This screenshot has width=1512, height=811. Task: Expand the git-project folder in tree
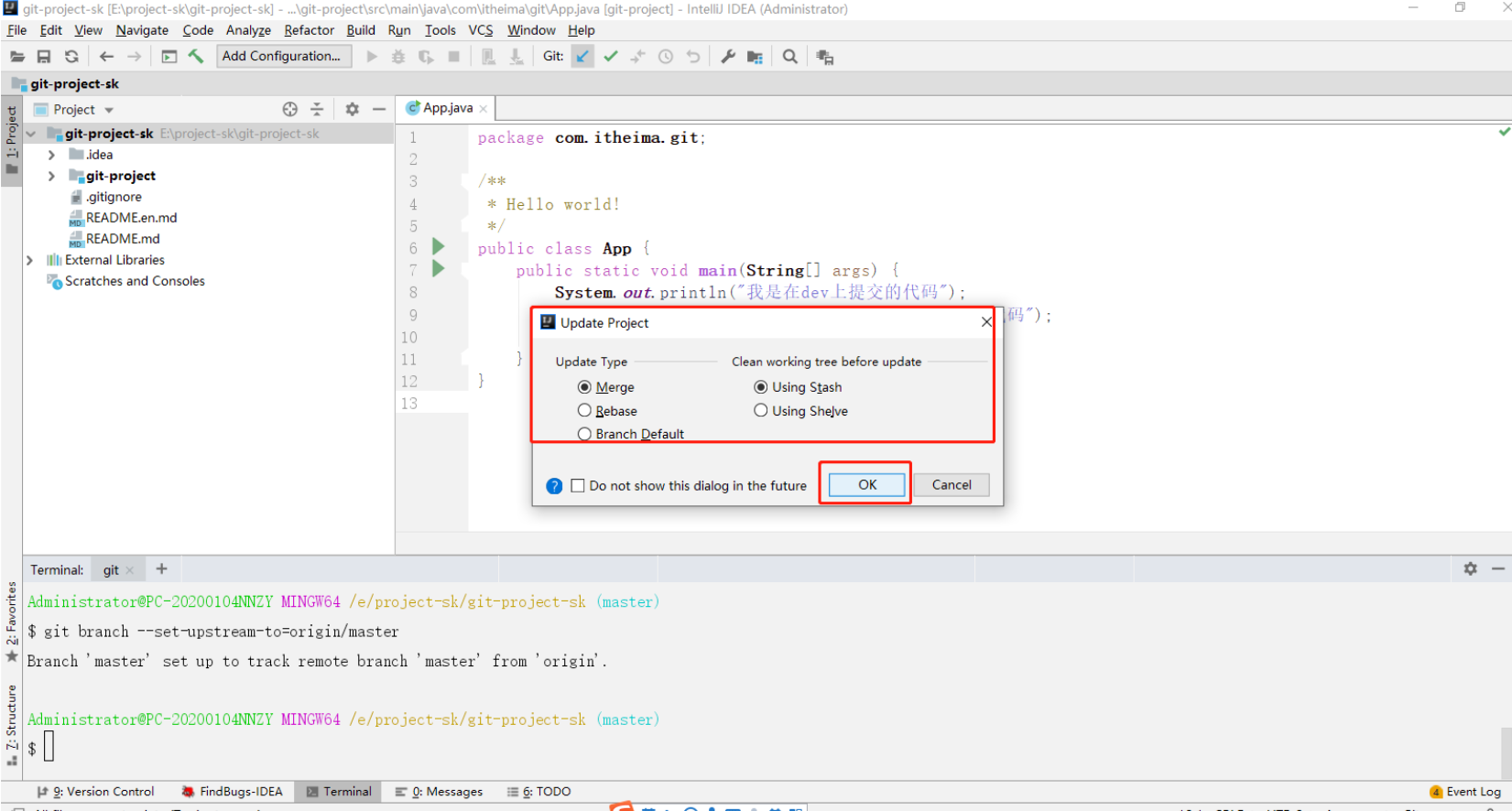[51, 176]
